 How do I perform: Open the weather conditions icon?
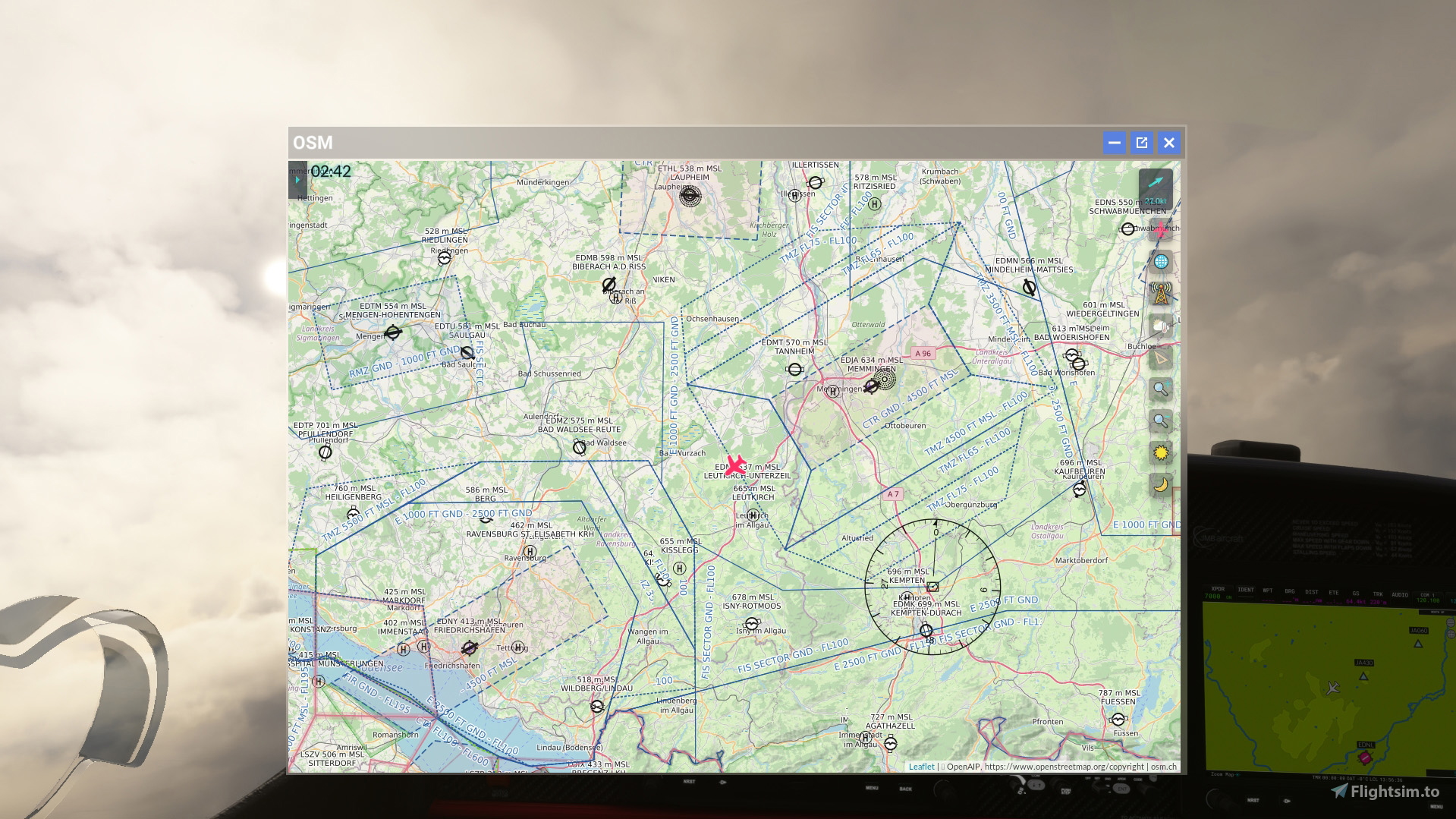pos(1160,324)
